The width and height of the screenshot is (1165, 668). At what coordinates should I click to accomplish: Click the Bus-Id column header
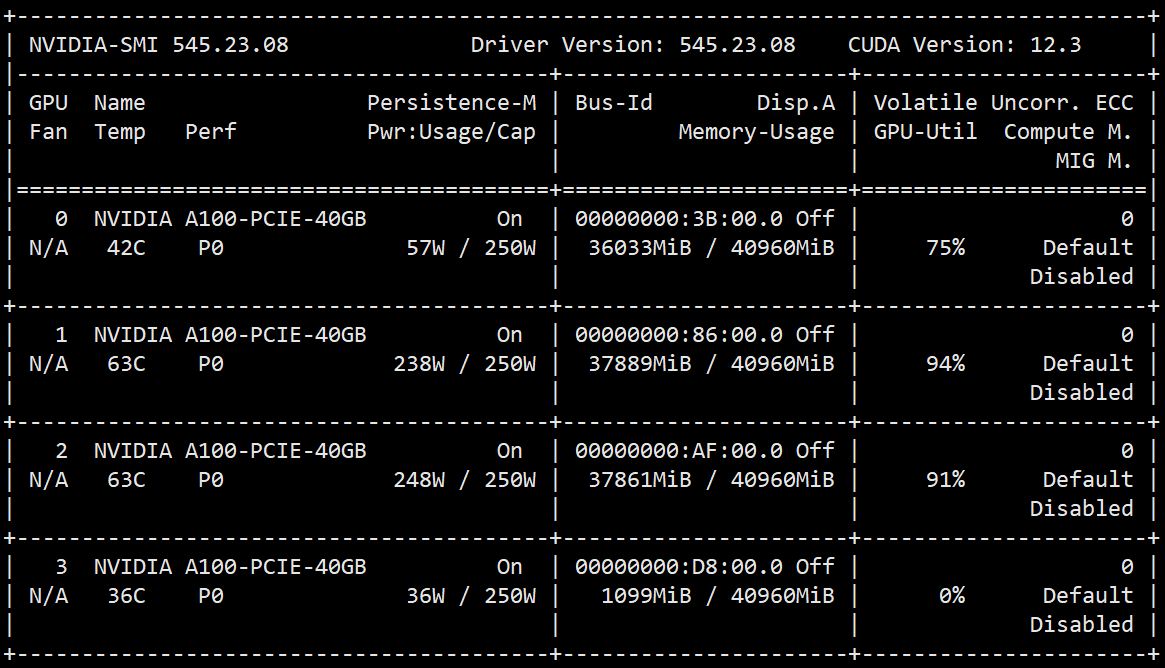613,103
